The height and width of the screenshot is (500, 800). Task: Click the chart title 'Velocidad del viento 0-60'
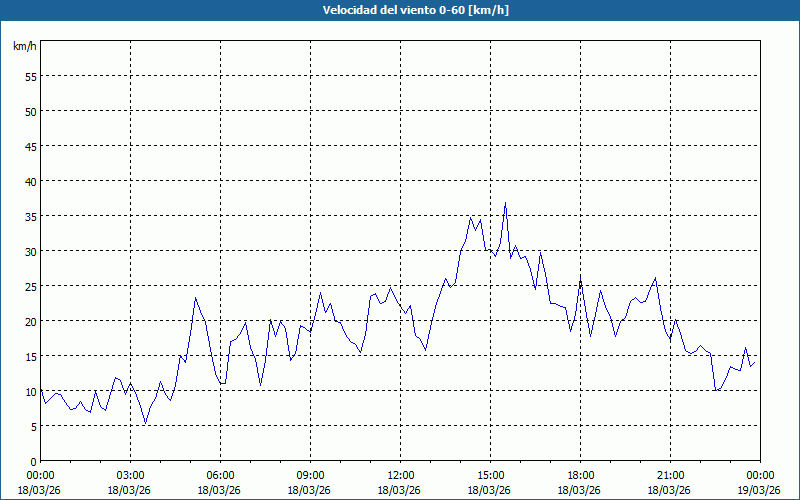point(400,10)
